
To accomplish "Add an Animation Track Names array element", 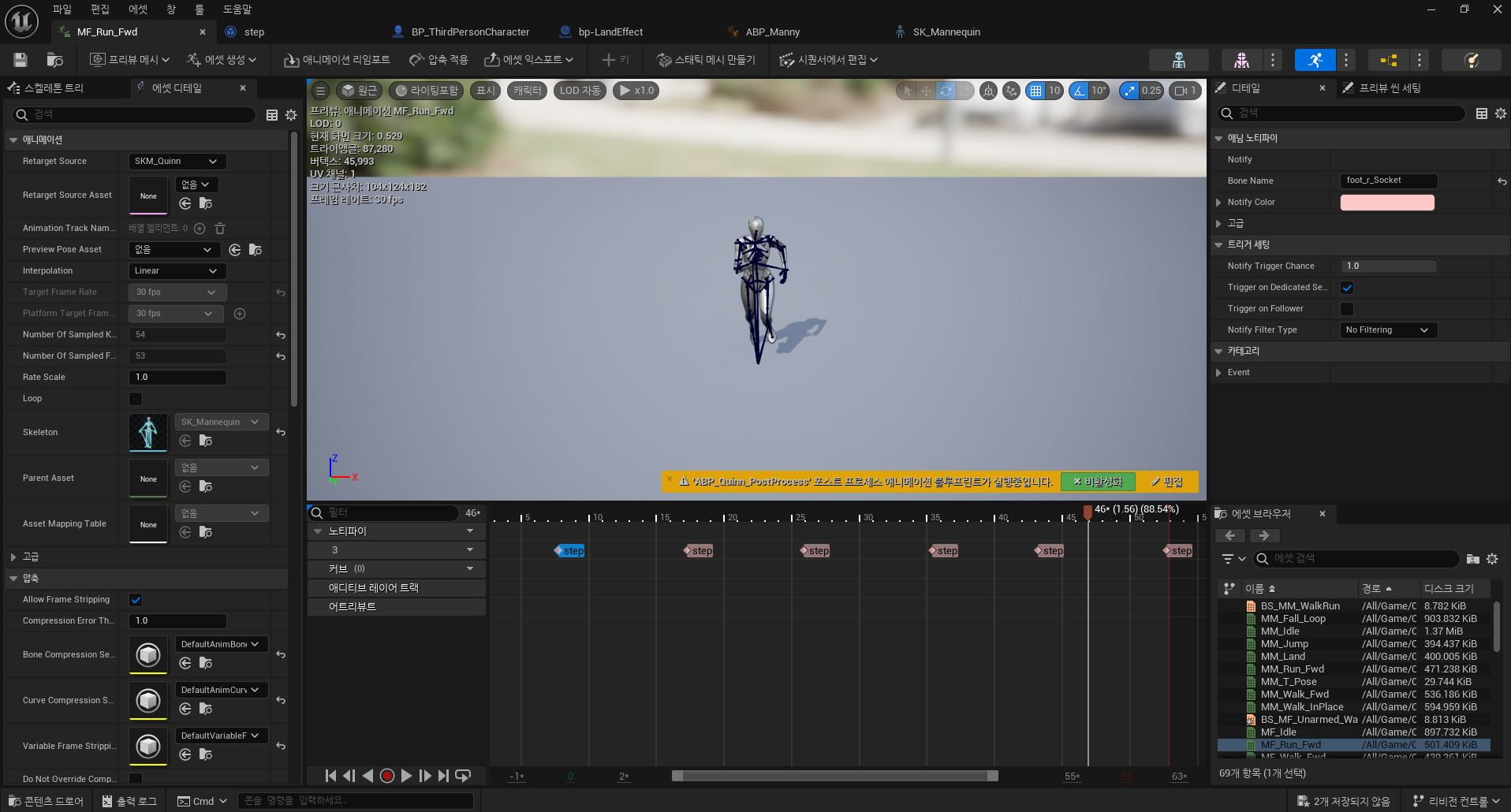I will (200, 229).
